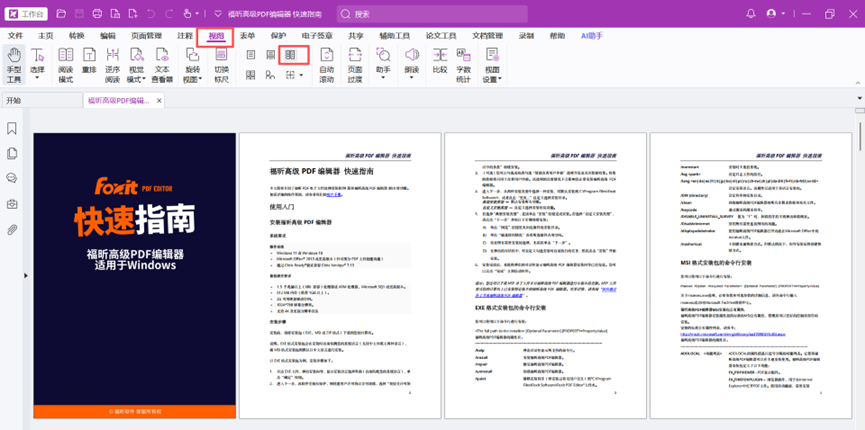The image size is (865, 430).
Task: Click the notification bell icon
Action: pos(743,14)
